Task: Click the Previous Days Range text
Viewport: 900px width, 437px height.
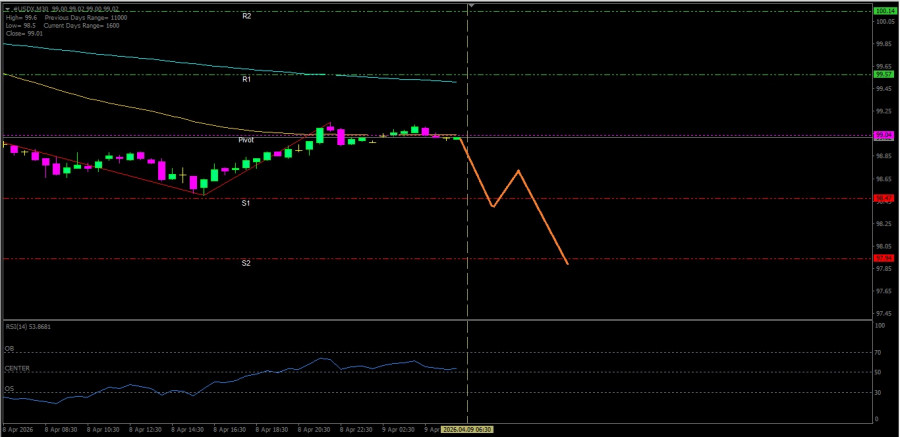Action: coord(71,18)
